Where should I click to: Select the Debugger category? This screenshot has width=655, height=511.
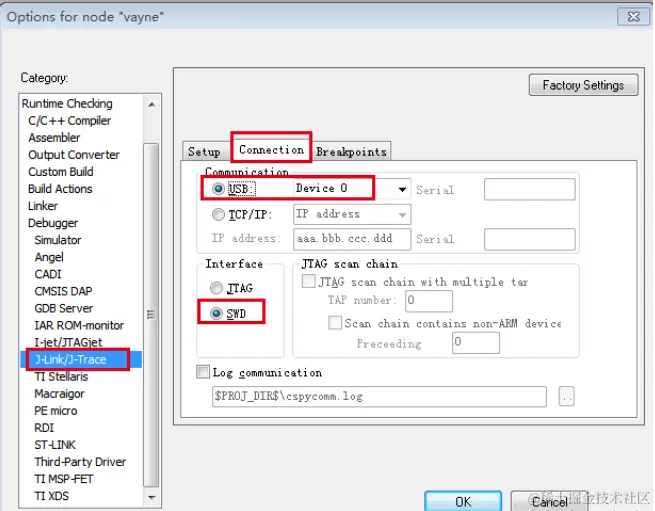(x=53, y=223)
